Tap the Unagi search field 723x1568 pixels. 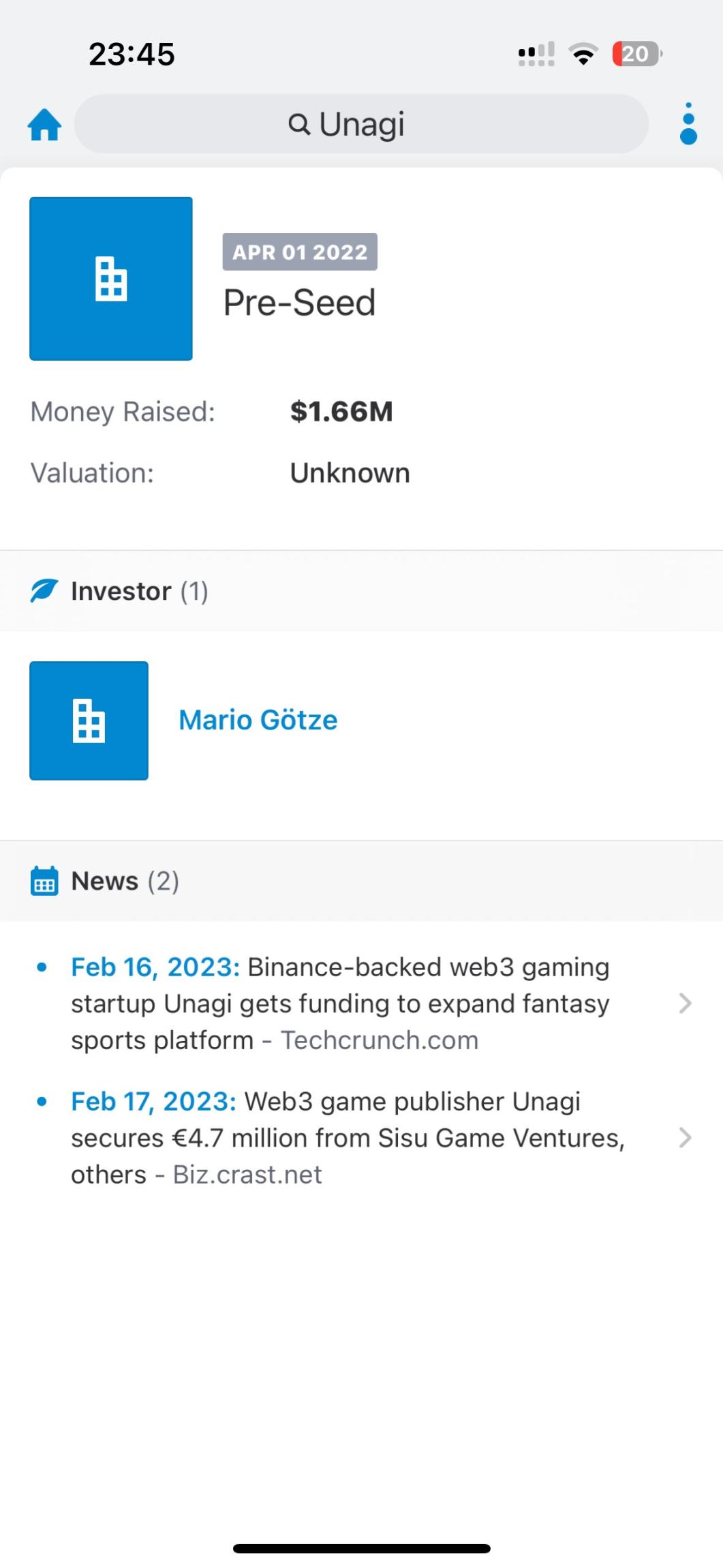(361, 124)
